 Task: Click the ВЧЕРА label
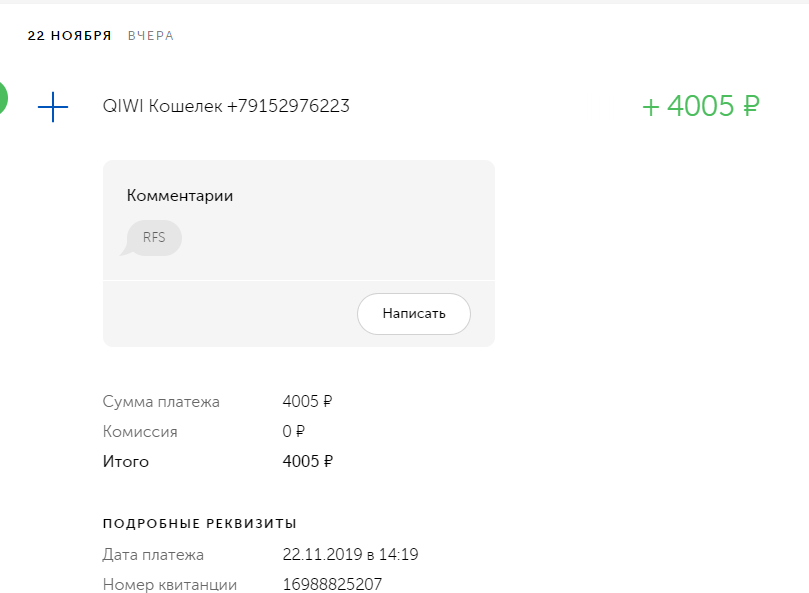pyautogui.click(x=150, y=36)
